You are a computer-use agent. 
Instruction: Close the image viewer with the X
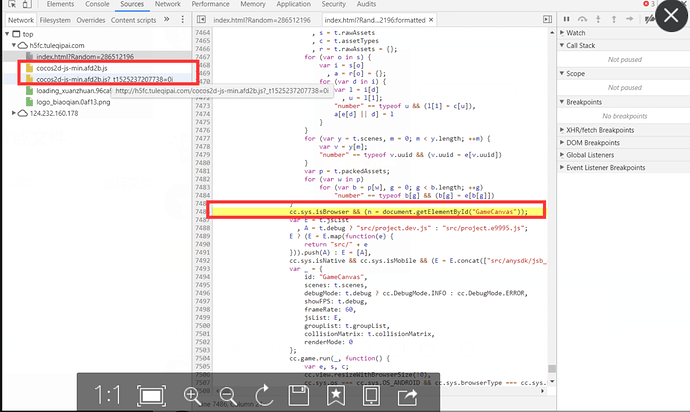click(671, 16)
